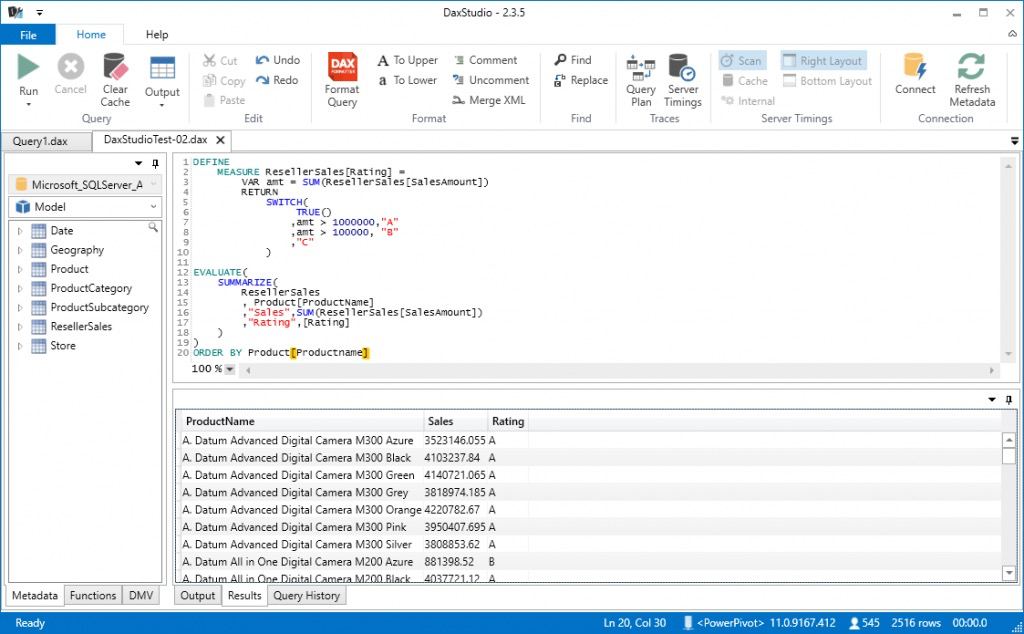This screenshot has height=634, width=1024.
Task: Switch to Bottom Layout
Action: tap(827, 80)
